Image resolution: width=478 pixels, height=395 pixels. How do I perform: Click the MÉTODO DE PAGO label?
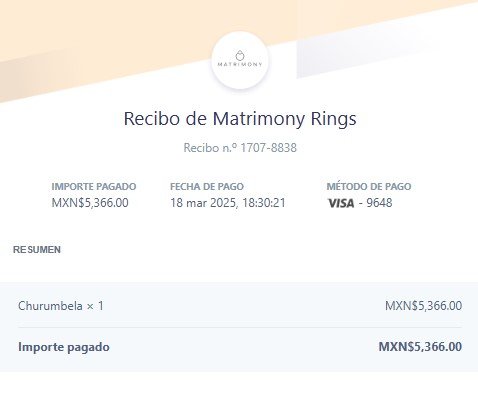click(369, 186)
